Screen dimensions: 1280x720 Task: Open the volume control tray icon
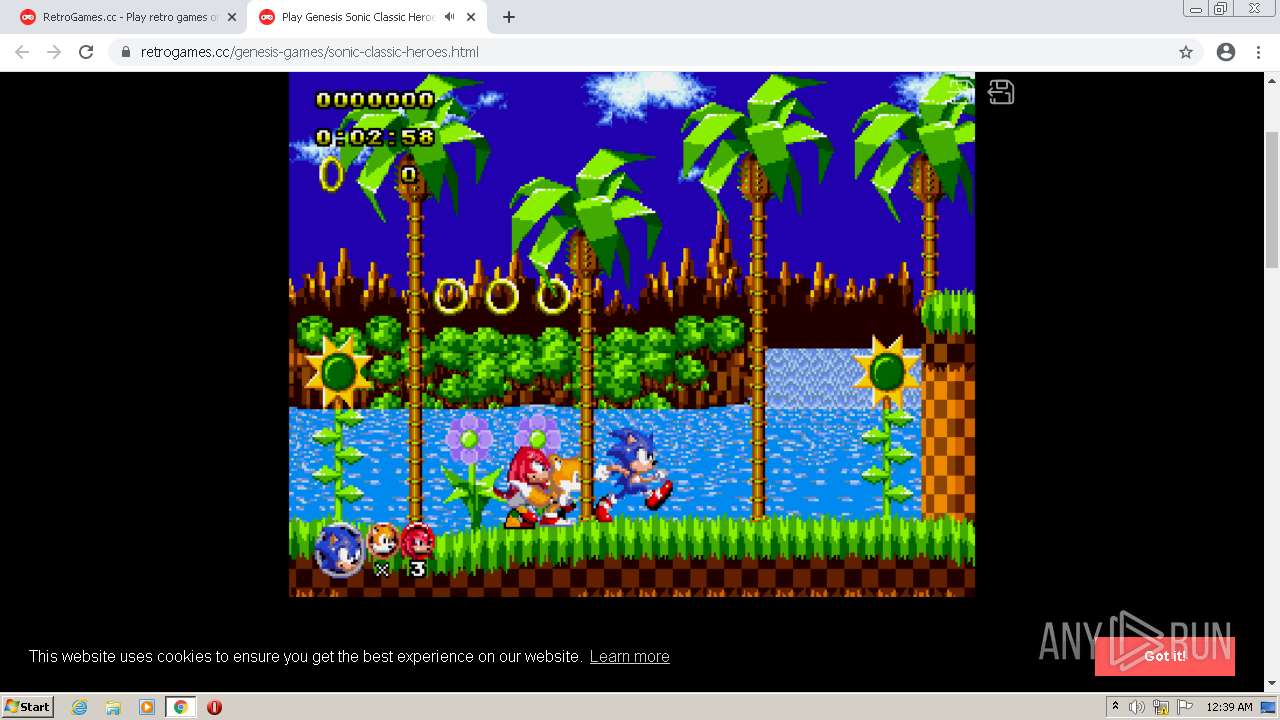(x=1137, y=707)
